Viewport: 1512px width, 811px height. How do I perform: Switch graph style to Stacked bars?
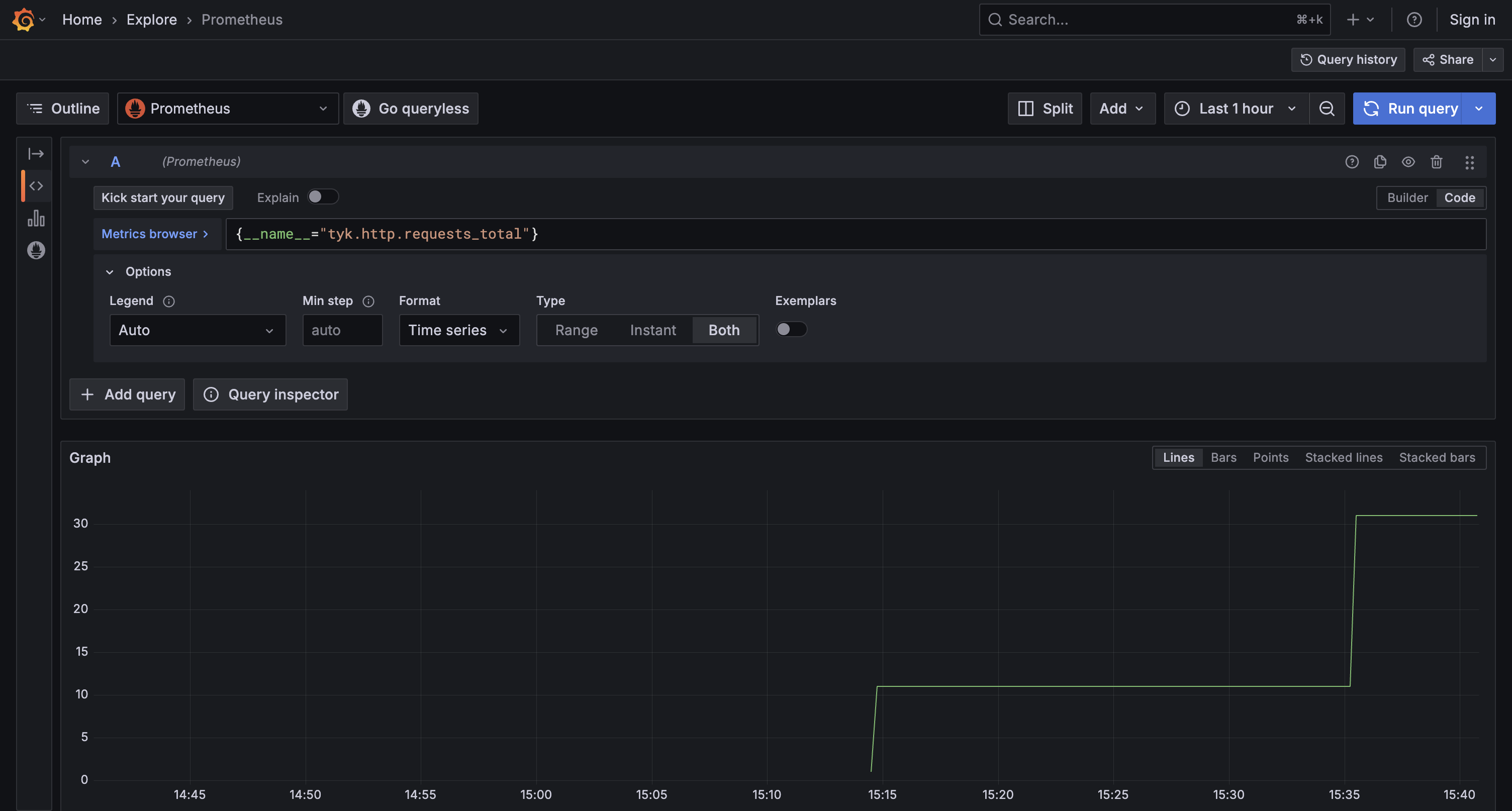click(1437, 458)
